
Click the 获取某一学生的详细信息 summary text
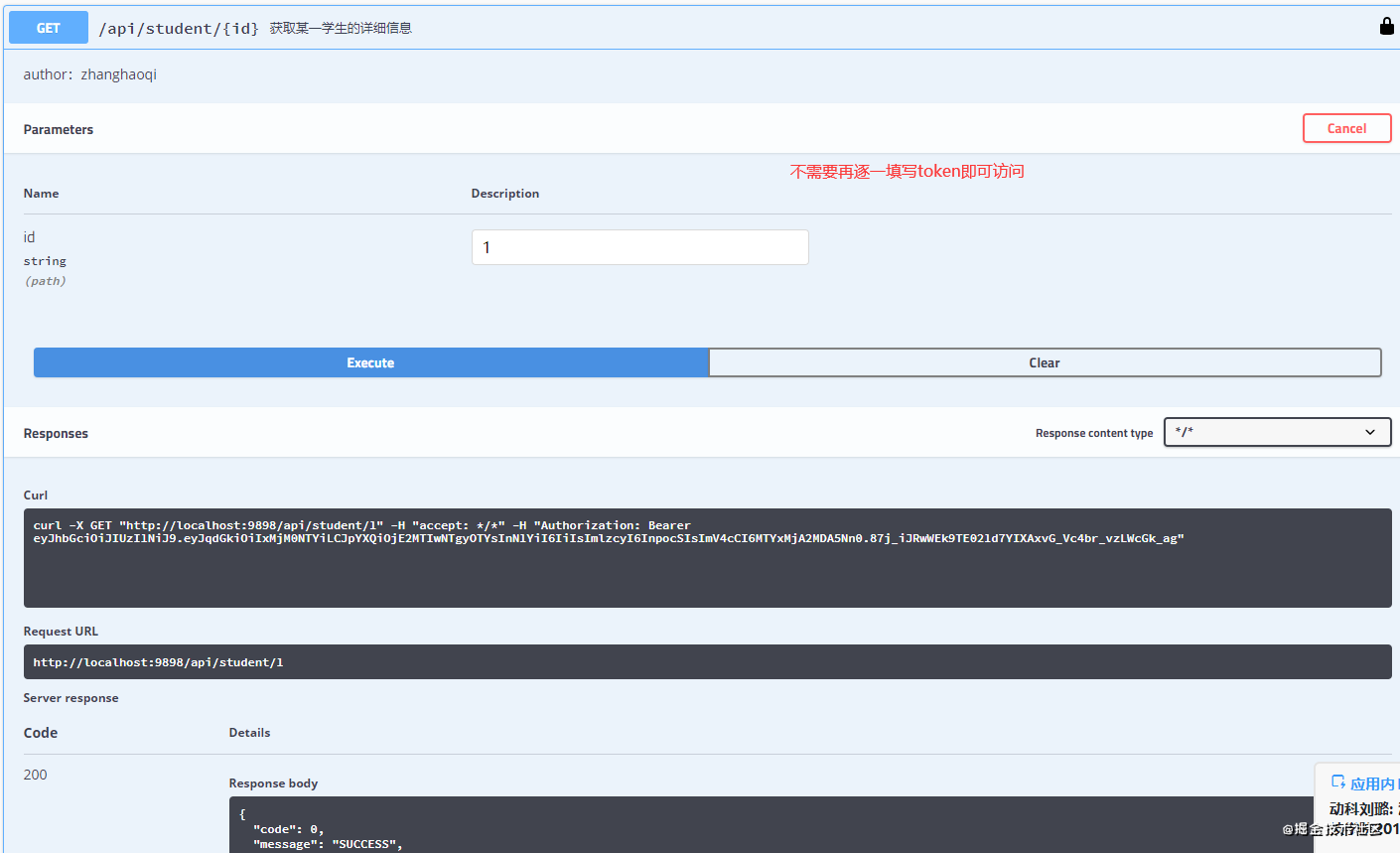point(341,28)
